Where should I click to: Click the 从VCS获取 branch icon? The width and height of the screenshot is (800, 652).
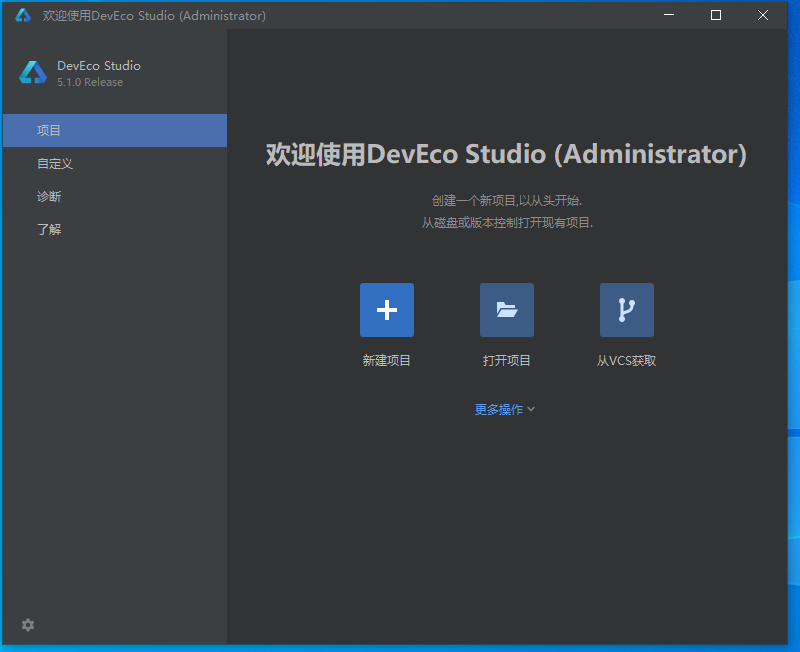[627, 310]
